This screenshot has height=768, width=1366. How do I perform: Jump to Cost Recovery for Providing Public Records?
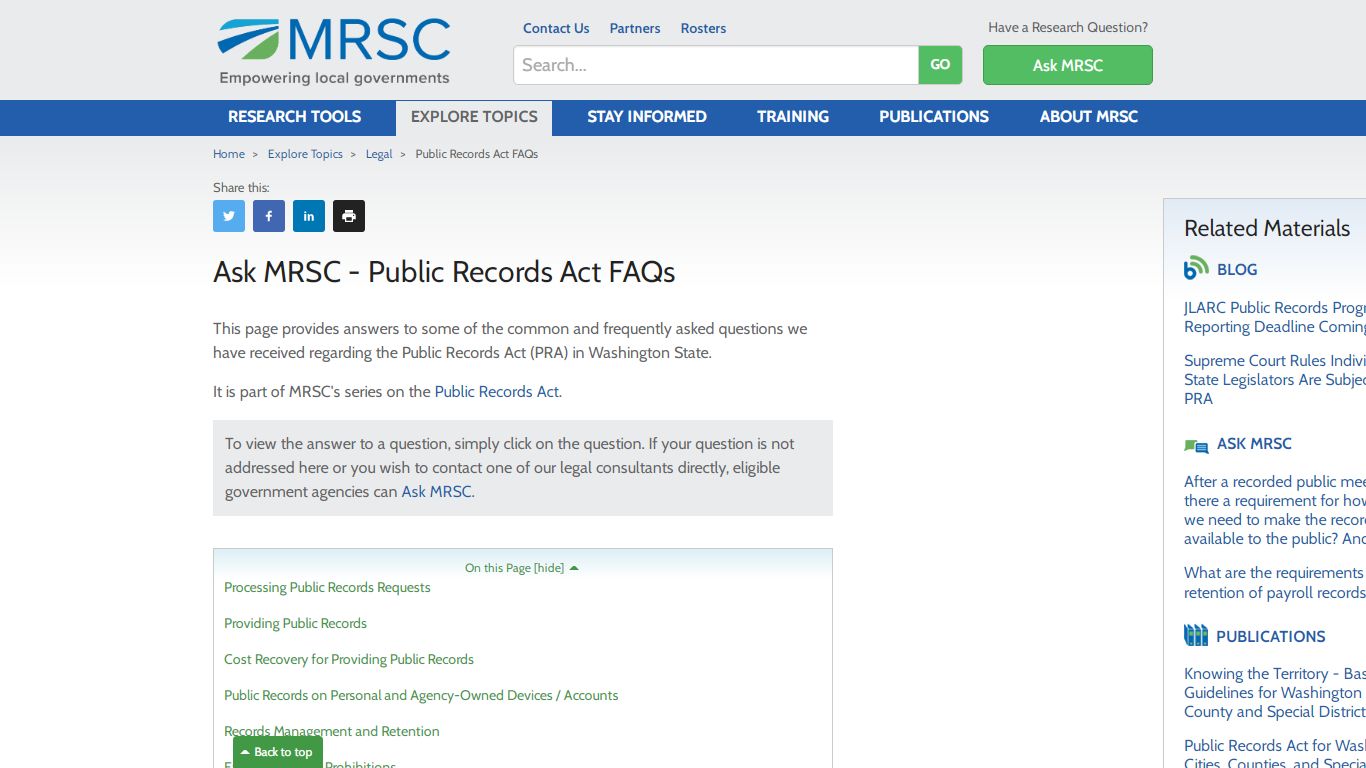[349, 660]
